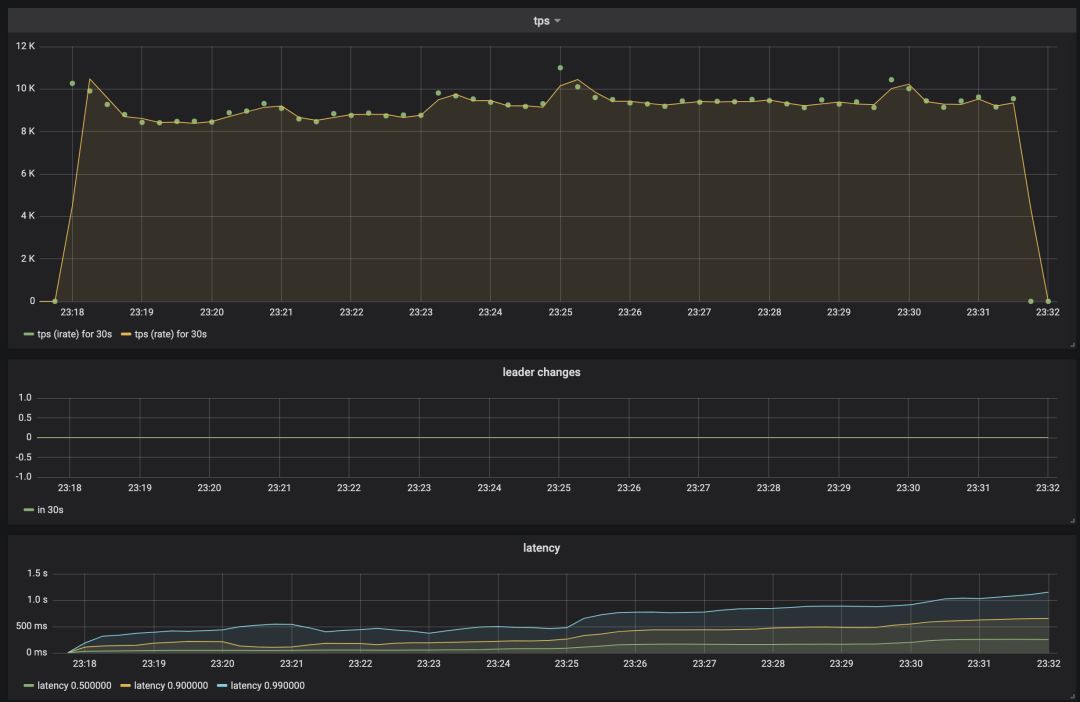Isolate the latency 0.500000 series label

pyautogui.click(x=75, y=686)
